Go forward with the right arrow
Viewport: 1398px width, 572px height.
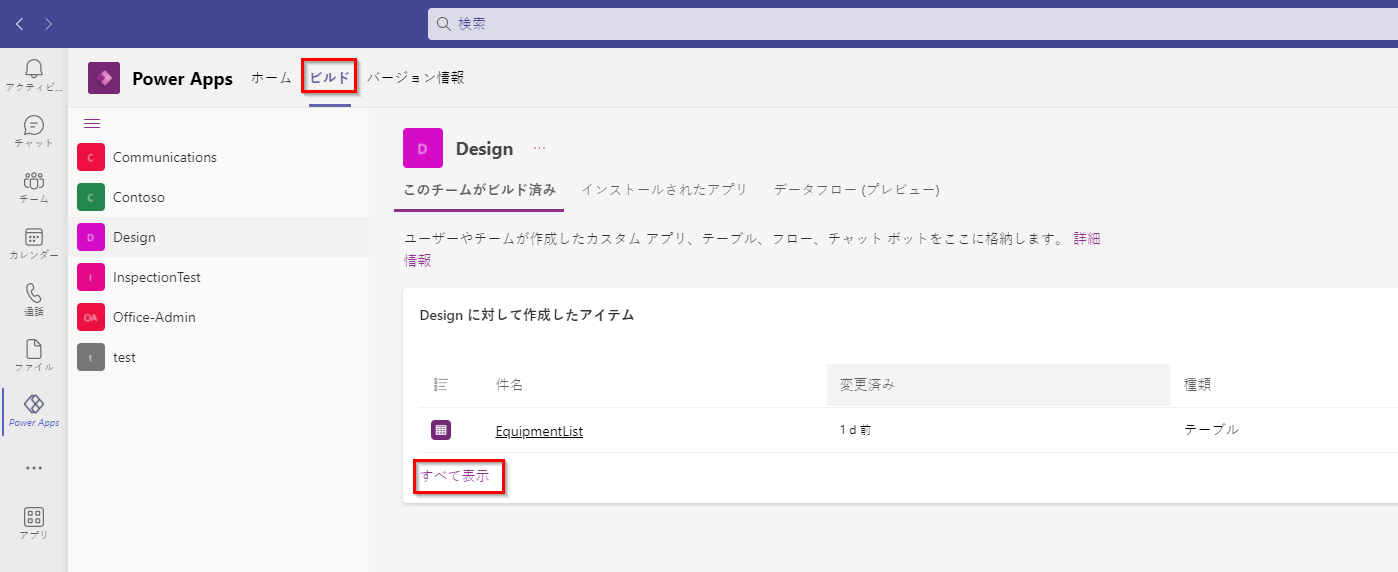49,23
